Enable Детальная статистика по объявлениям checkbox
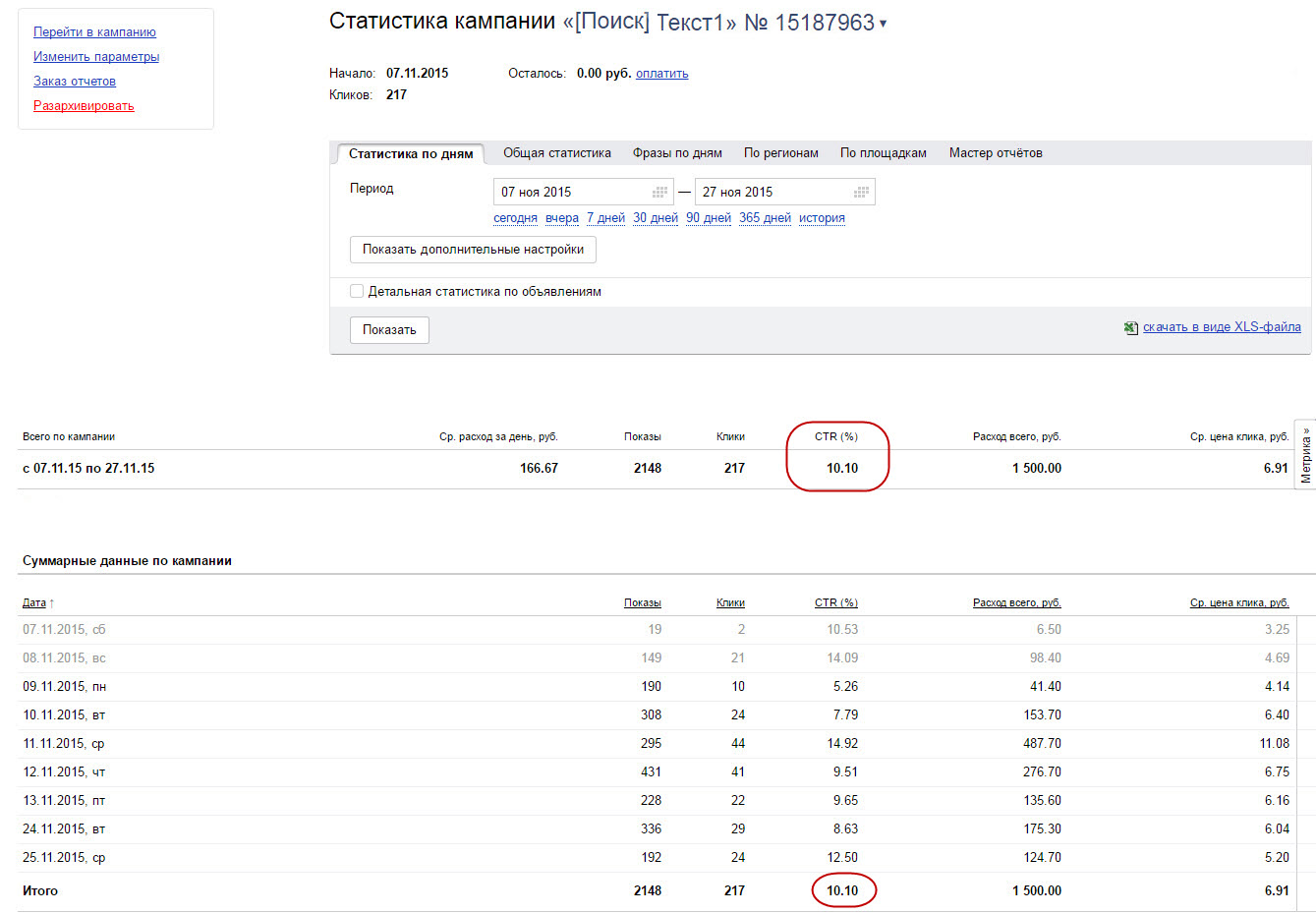This screenshot has width=1316, height=913. tap(357, 291)
